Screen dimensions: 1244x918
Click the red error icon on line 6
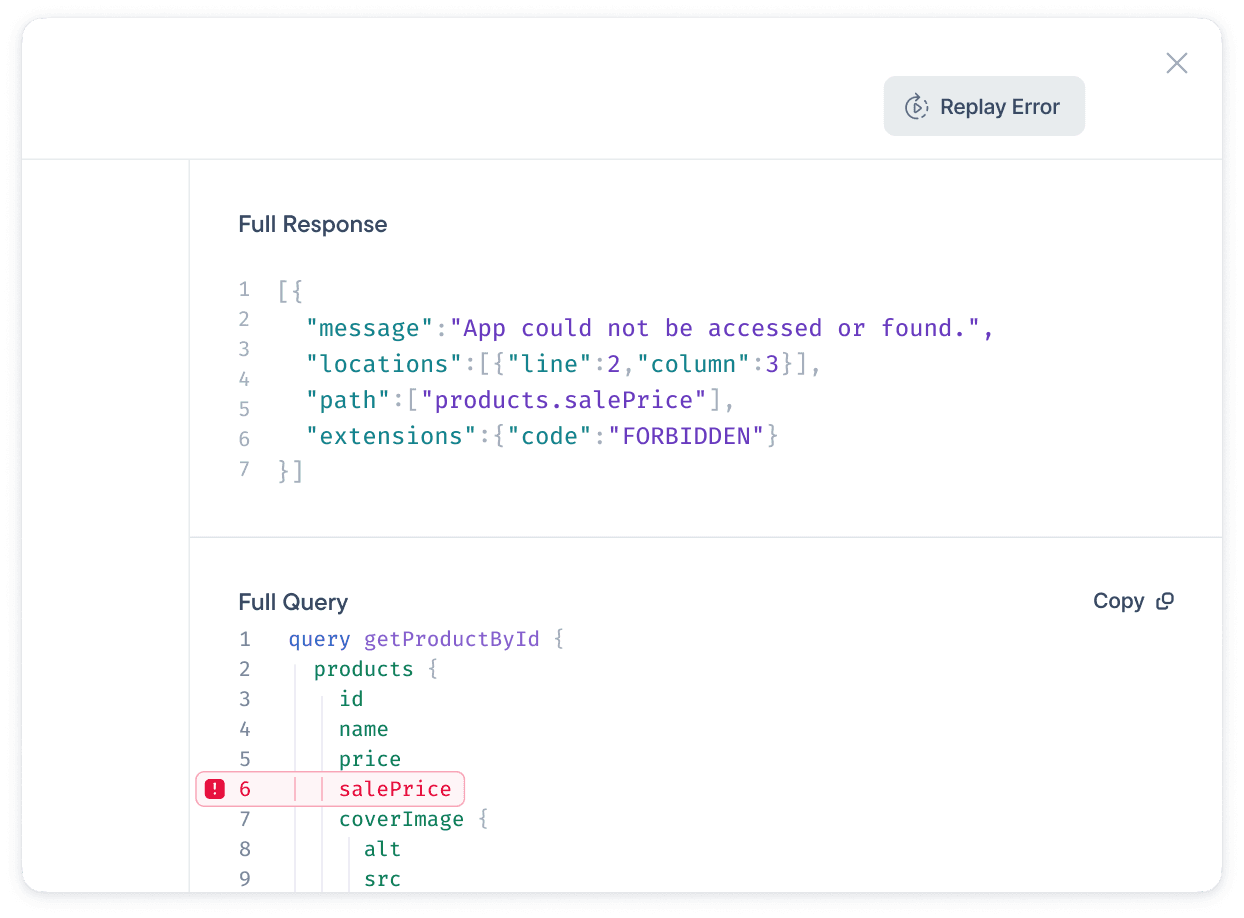pyautogui.click(x=214, y=789)
